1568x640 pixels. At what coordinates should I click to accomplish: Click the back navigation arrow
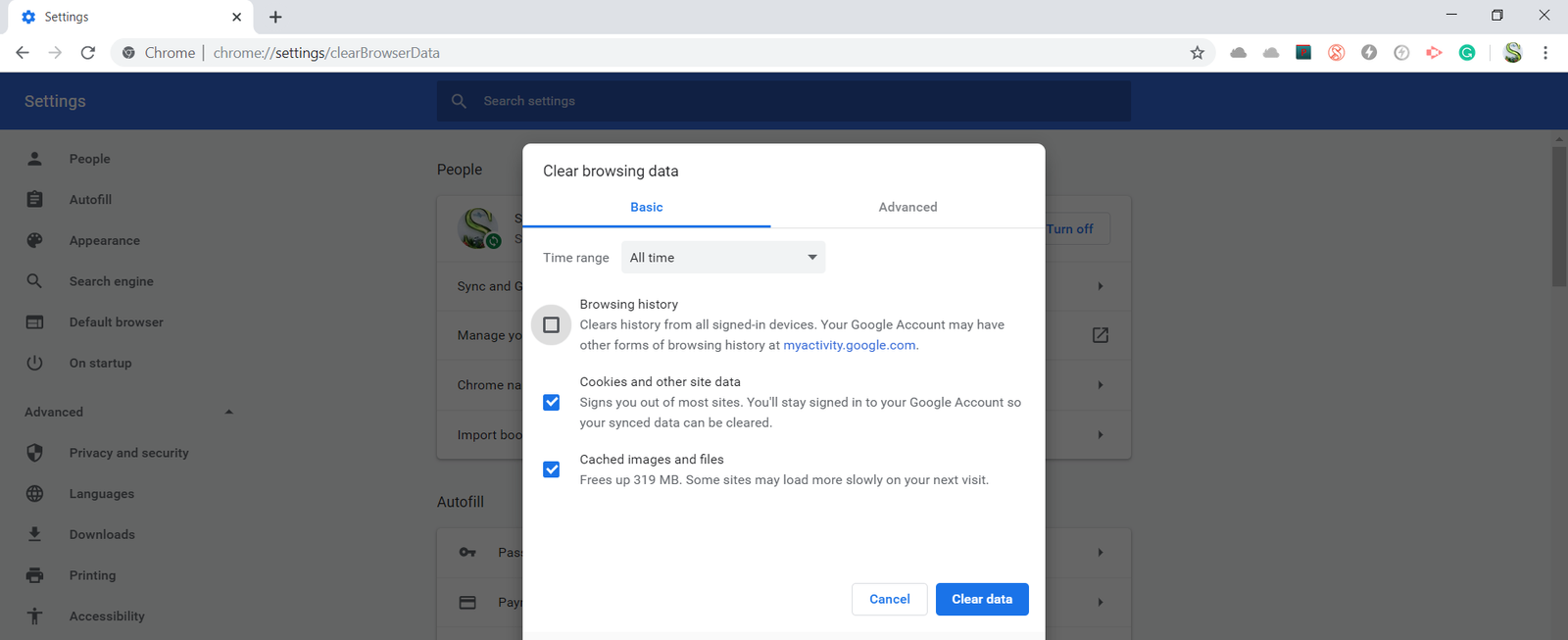pyautogui.click(x=23, y=53)
